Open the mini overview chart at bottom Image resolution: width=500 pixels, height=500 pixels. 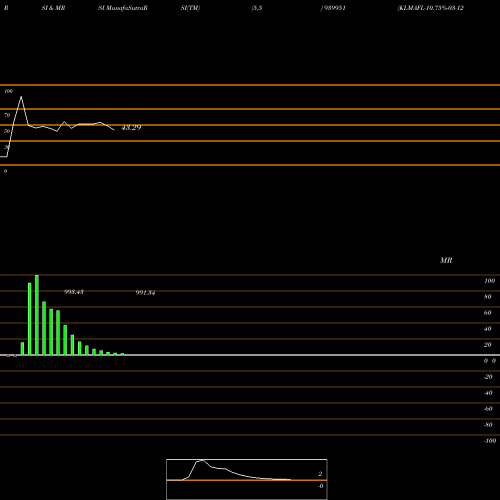coord(247,479)
